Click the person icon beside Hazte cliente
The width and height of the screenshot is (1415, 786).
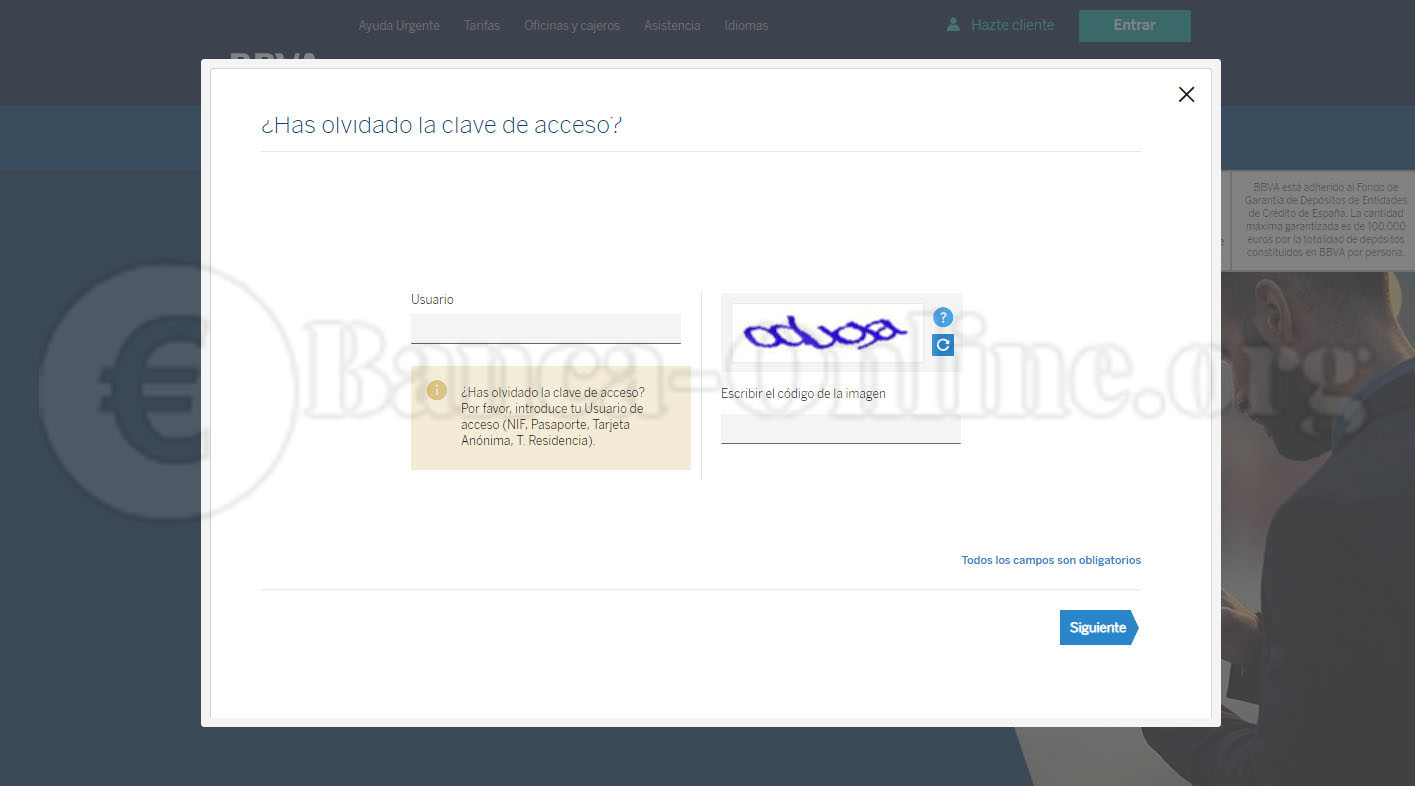951,24
